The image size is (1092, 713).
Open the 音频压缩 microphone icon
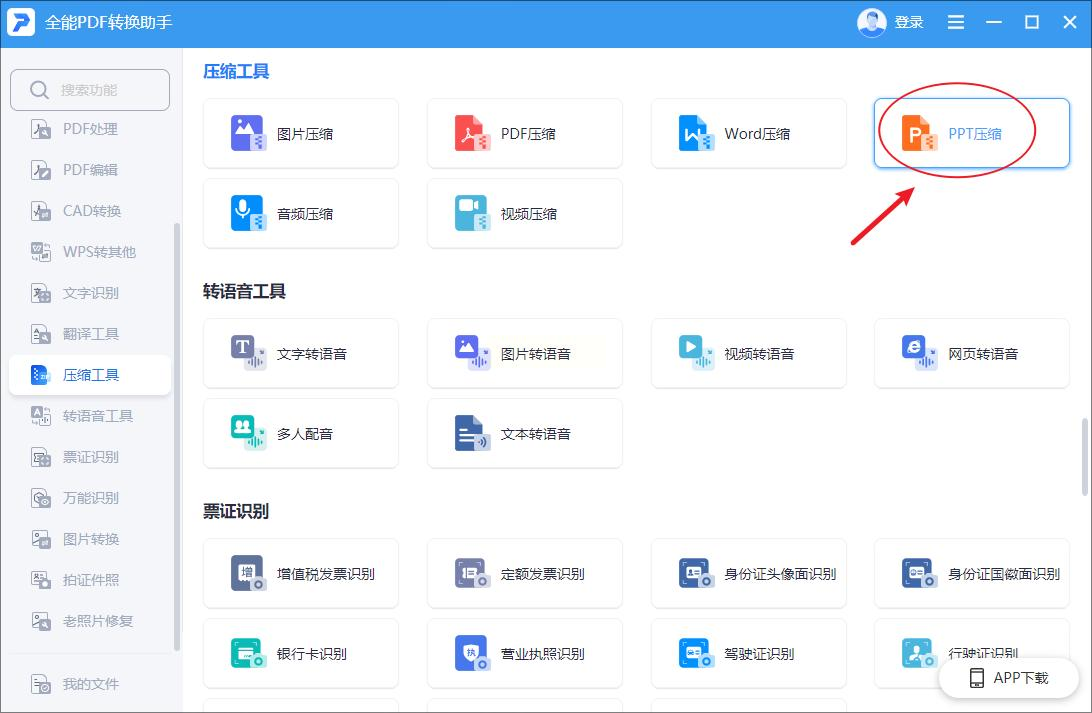click(x=248, y=213)
